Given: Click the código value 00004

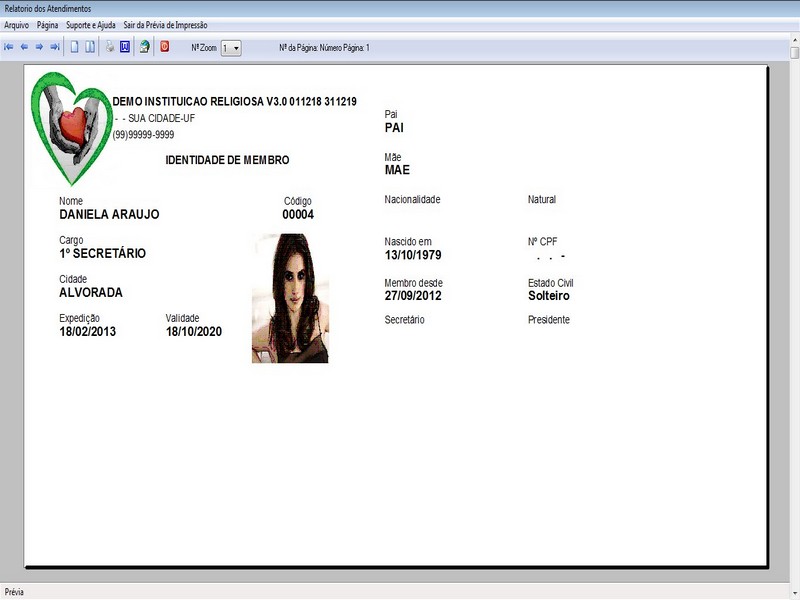Looking at the screenshot, I should (298, 214).
